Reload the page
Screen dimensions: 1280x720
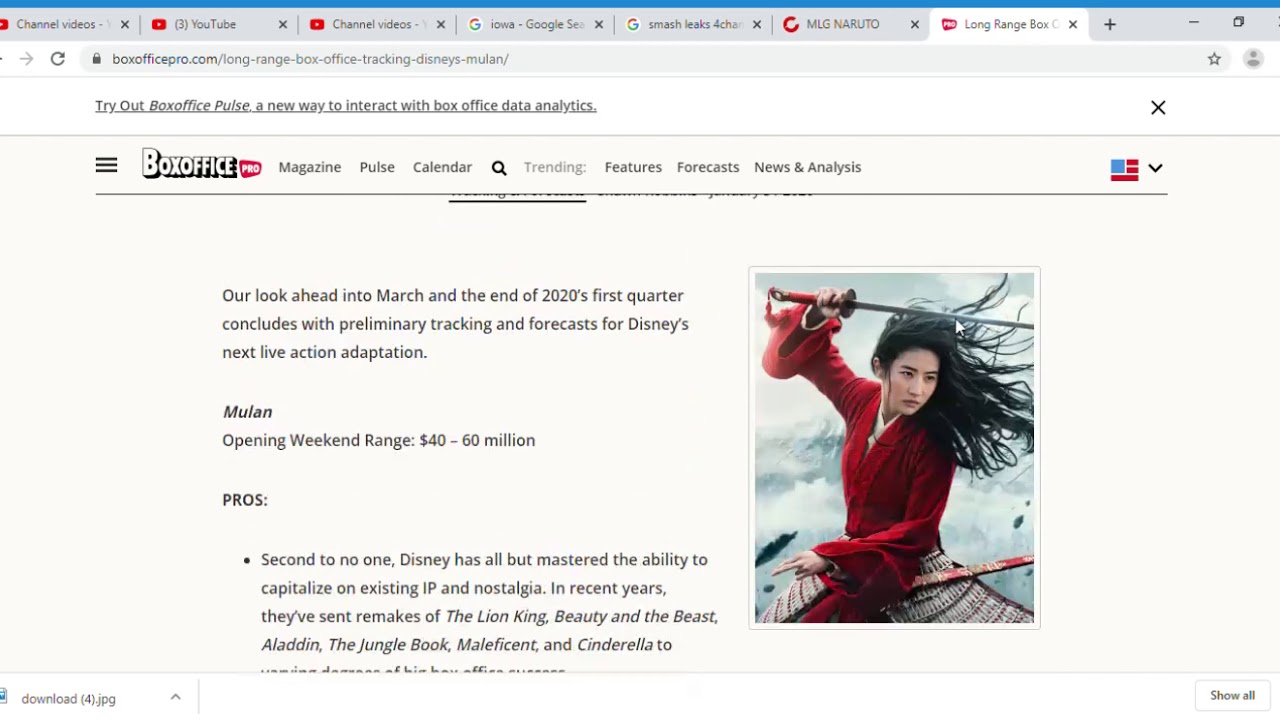click(58, 59)
